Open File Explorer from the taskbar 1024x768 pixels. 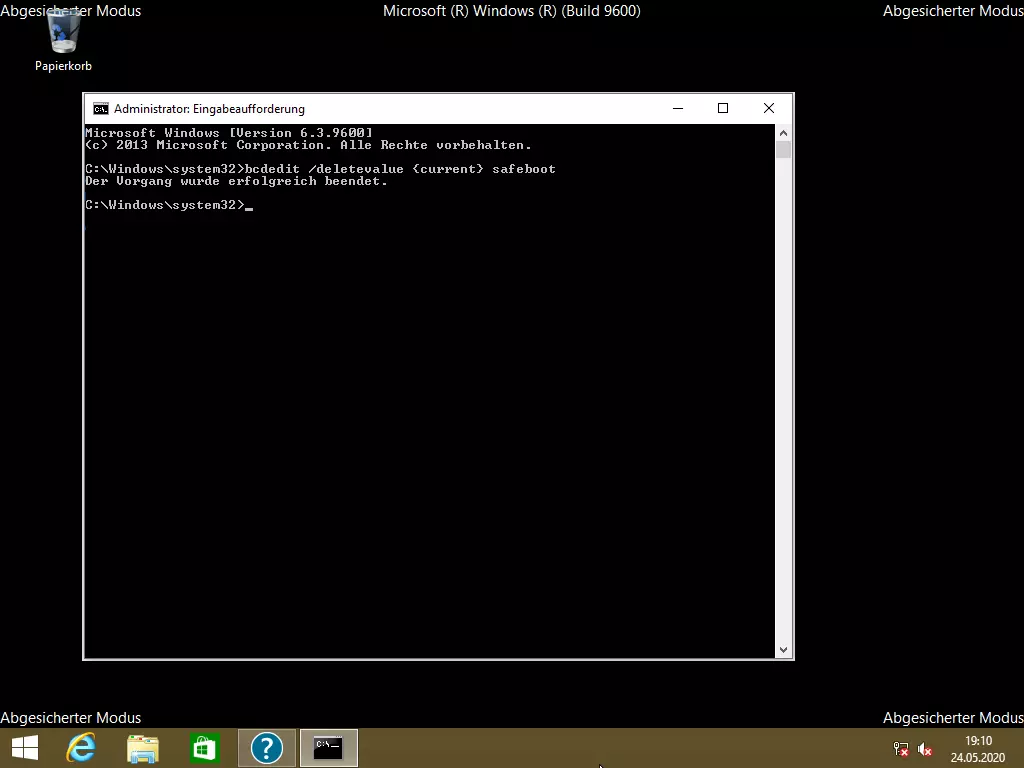[x=143, y=748]
